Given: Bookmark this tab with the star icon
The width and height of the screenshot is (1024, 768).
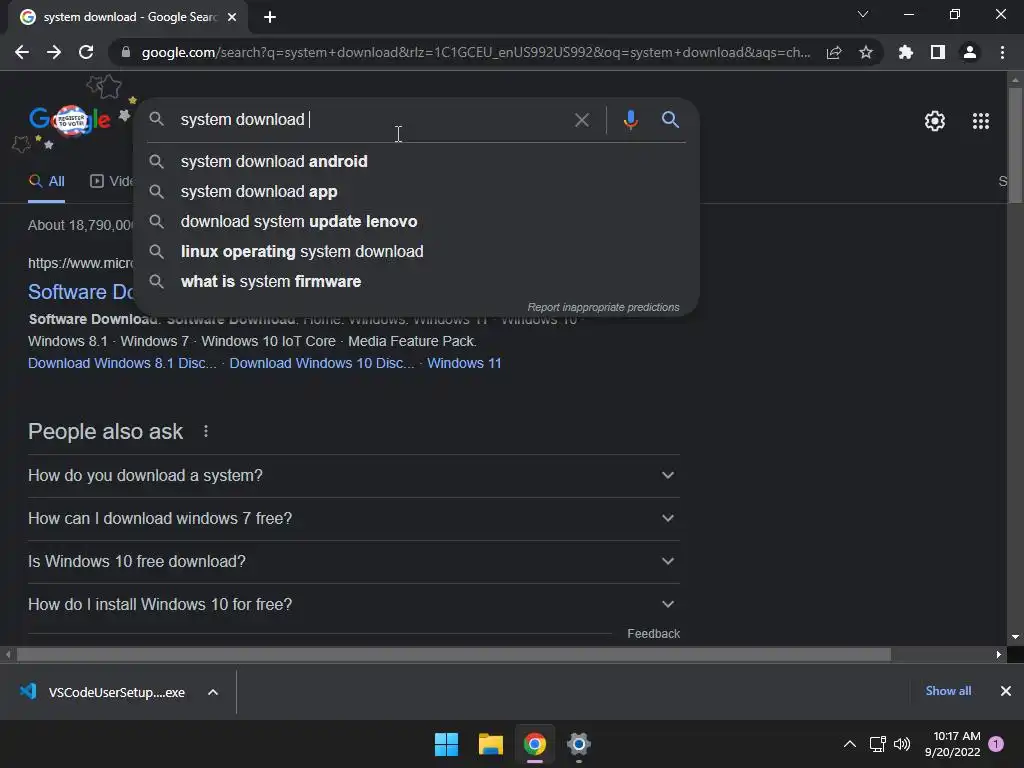Looking at the screenshot, I should point(866,52).
